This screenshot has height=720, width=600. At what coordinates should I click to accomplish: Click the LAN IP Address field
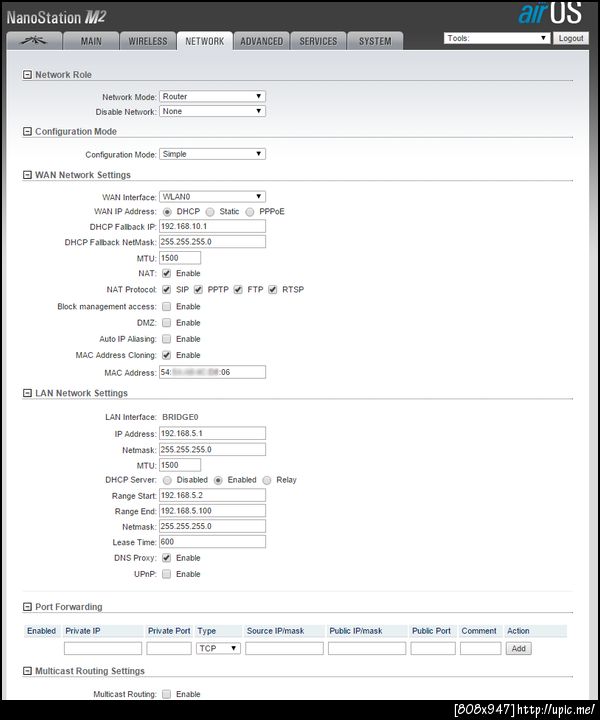click(x=212, y=433)
